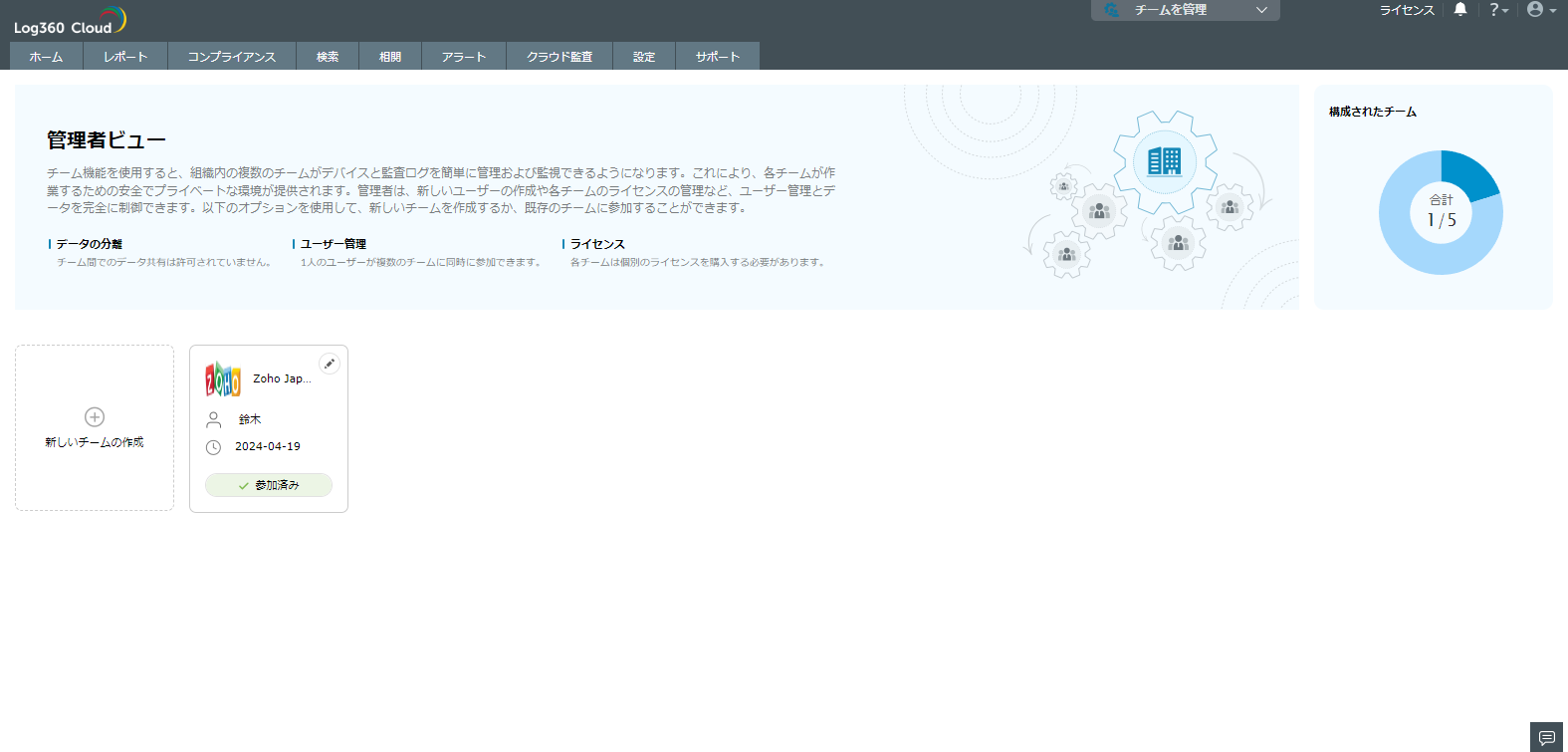Open the 相関 tab
This screenshot has width=1568, height=752.
click(x=390, y=57)
